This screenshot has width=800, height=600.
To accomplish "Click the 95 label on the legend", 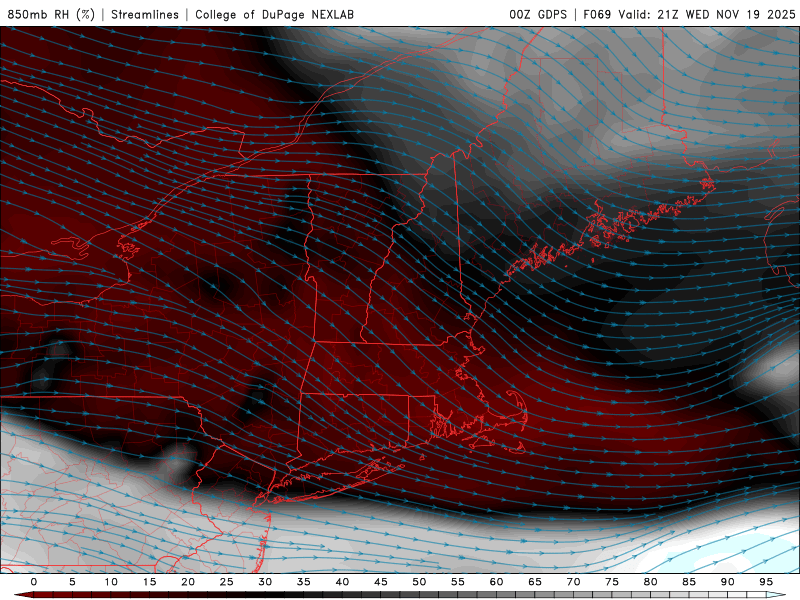I will point(766,582).
